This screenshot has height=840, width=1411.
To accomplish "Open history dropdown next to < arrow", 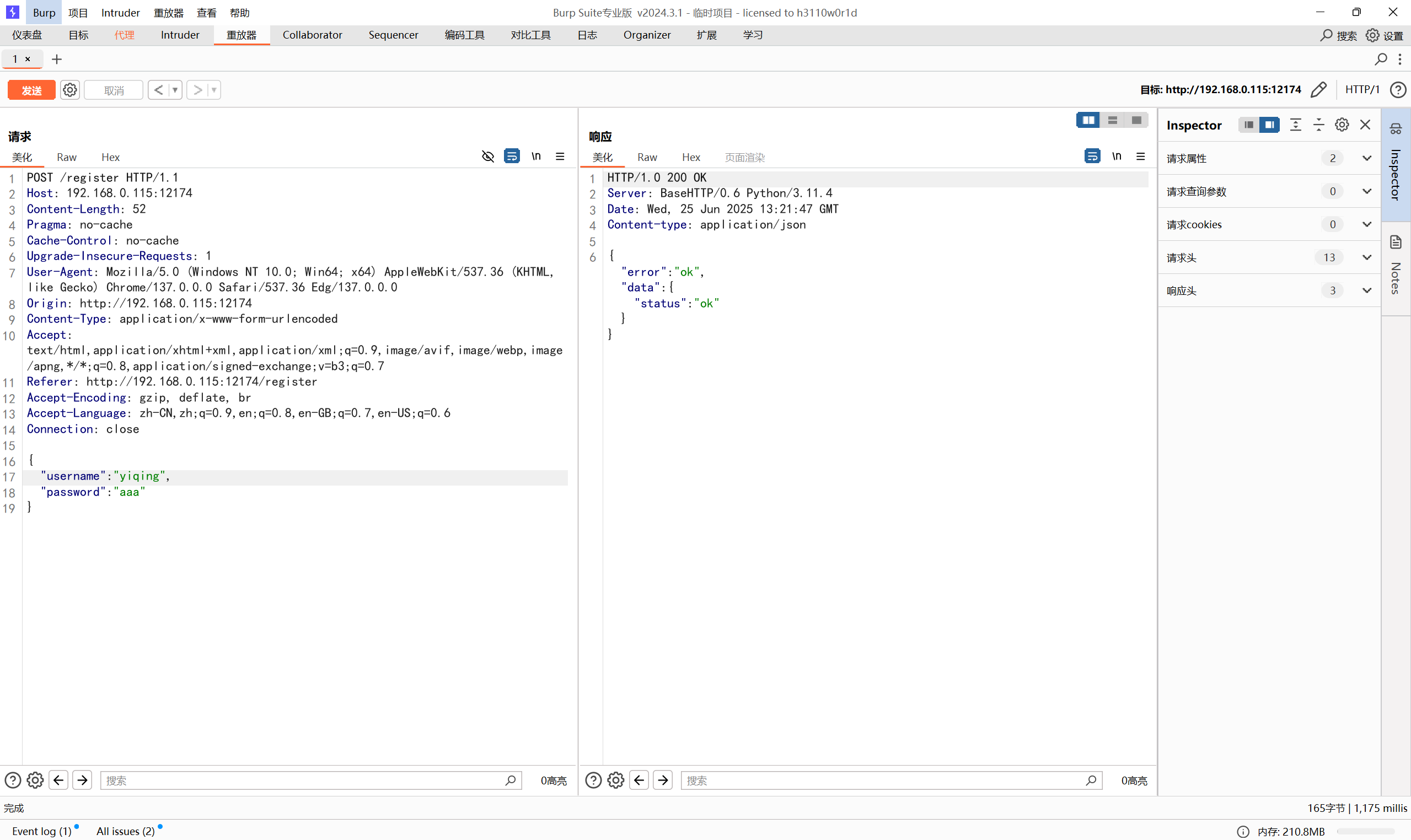I will [x=175, y=90].
